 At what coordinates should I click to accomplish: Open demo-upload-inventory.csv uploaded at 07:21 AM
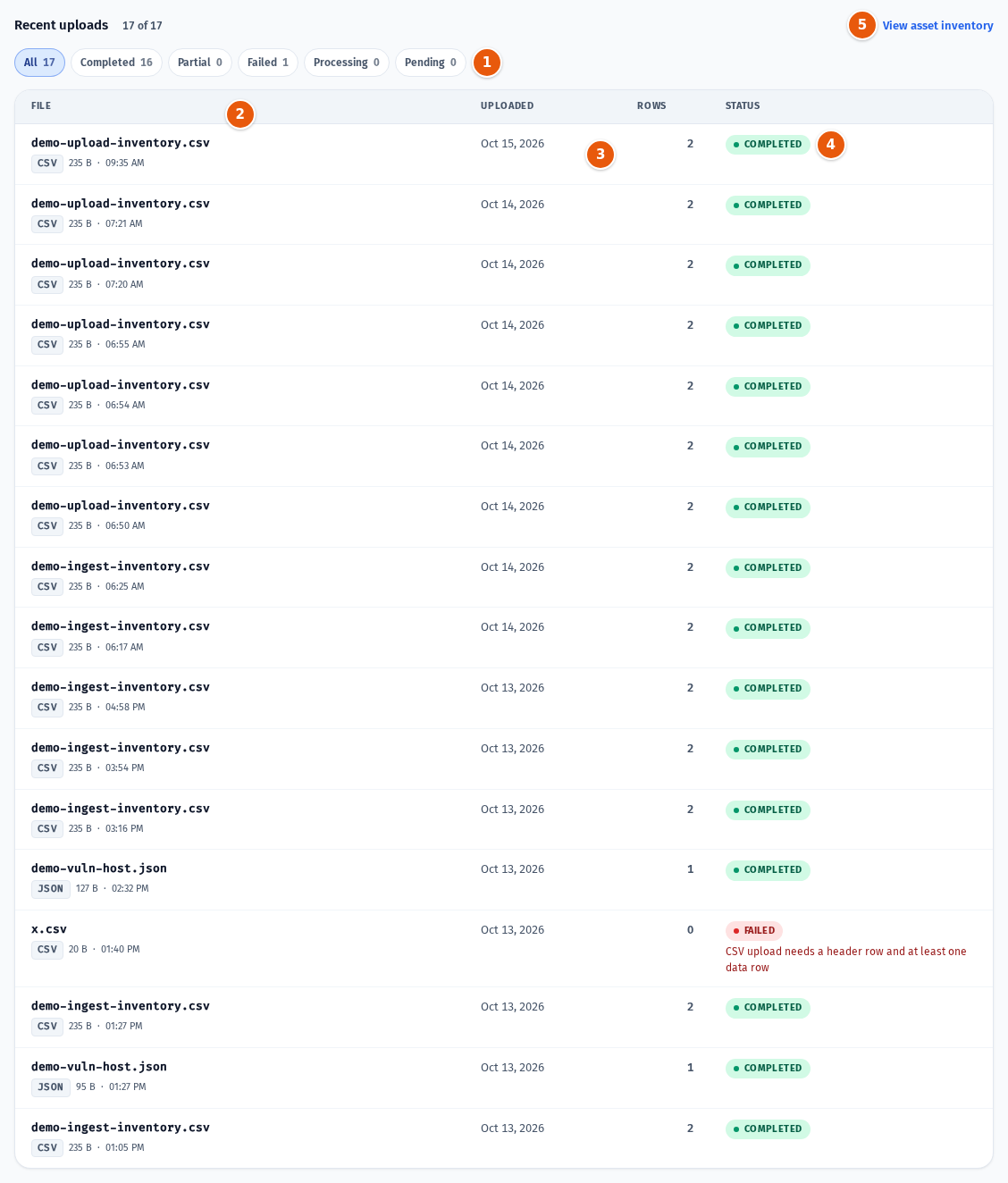[121, 204]
